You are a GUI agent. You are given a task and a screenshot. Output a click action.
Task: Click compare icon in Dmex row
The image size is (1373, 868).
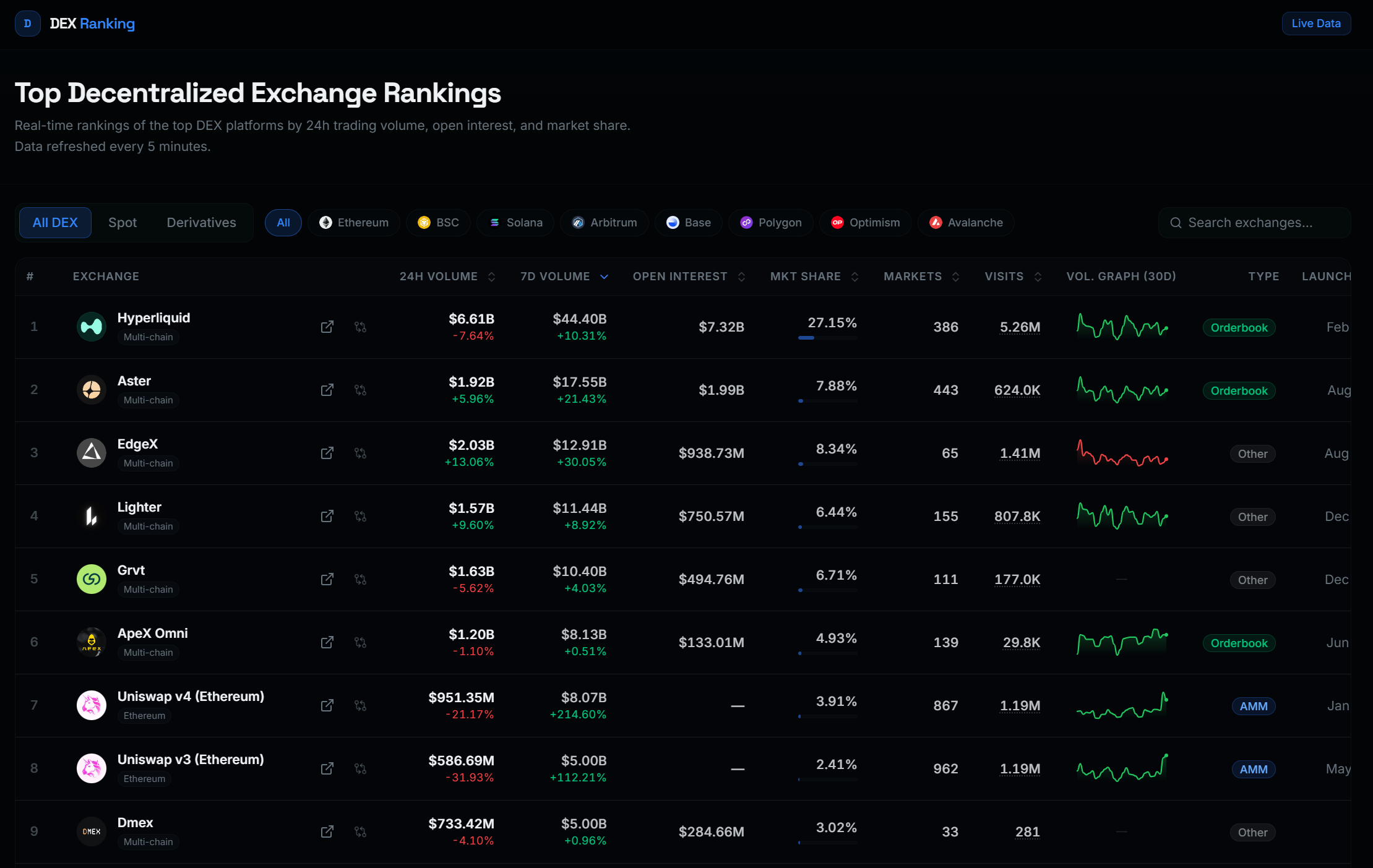coord(360,831)
